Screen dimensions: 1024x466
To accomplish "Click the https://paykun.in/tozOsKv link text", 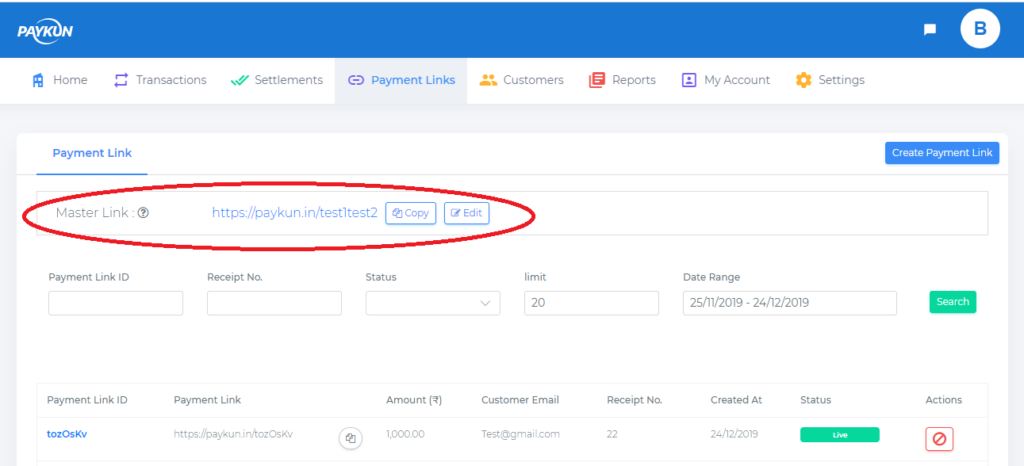I will point(233,434).
